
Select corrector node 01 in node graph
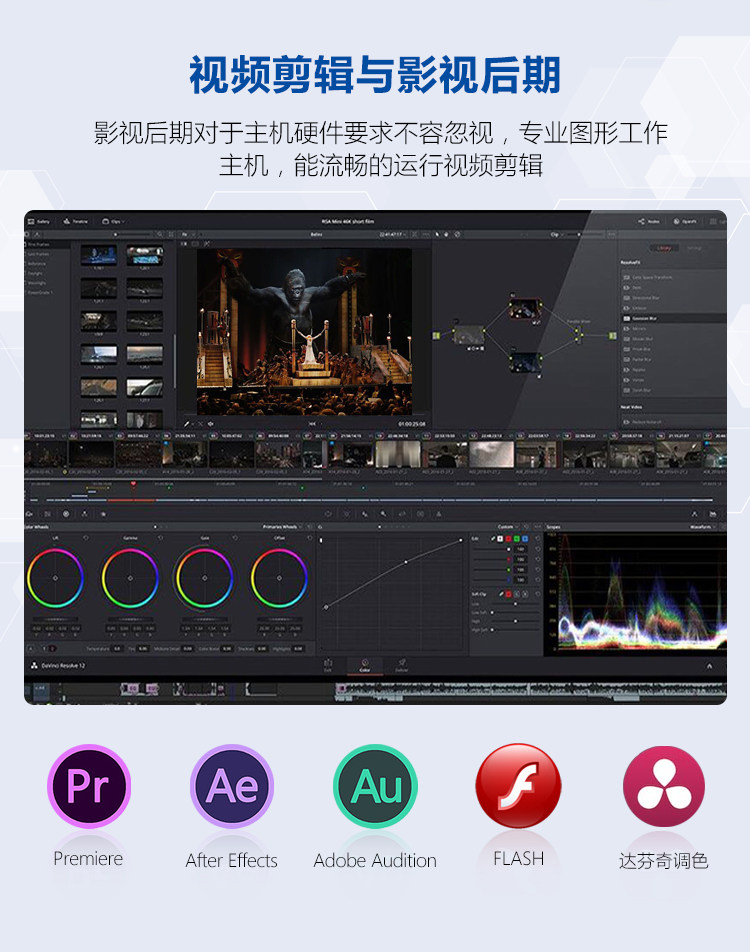468,335
